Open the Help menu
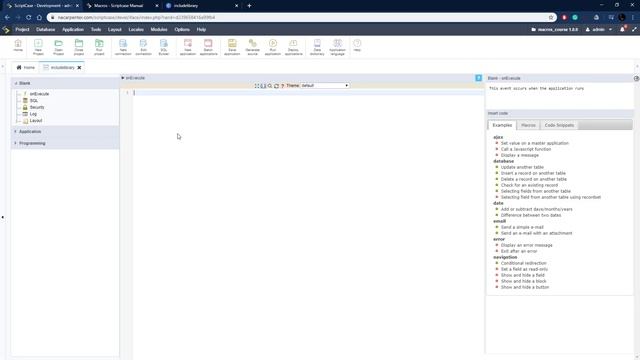The height and width of the screenshot is (360, 640). [x=201, y=29]
